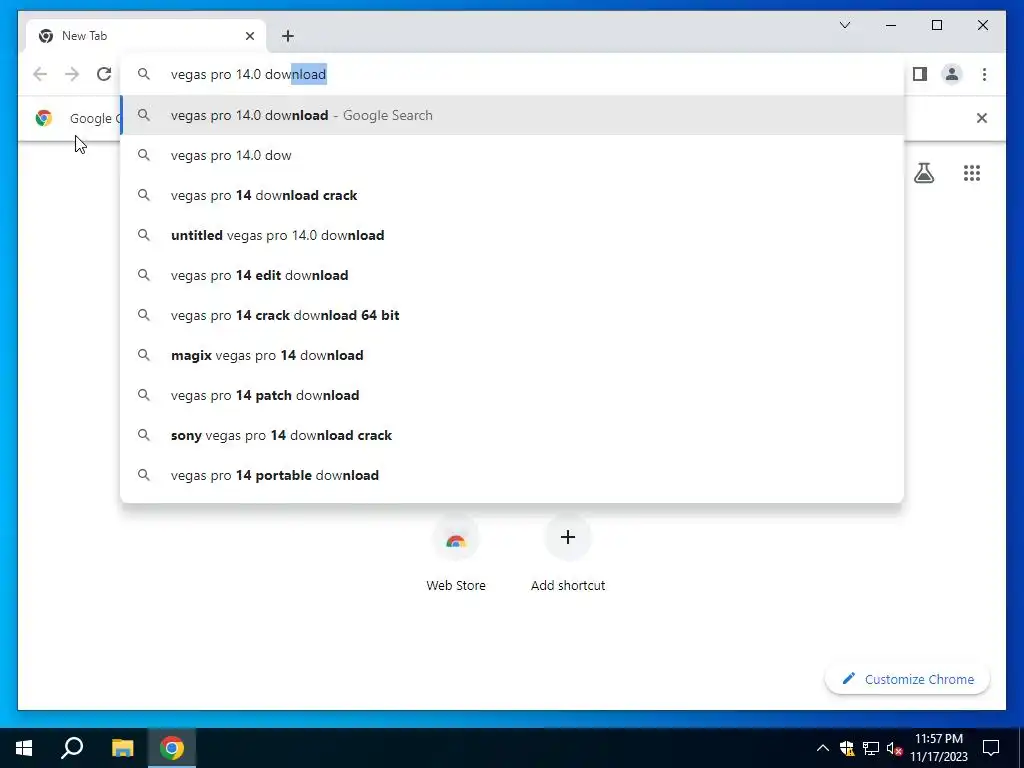Choose 'vegas pro 14.0 dow' suggestion
This screenshot has width=1024, height=768.
coord(513,155)
